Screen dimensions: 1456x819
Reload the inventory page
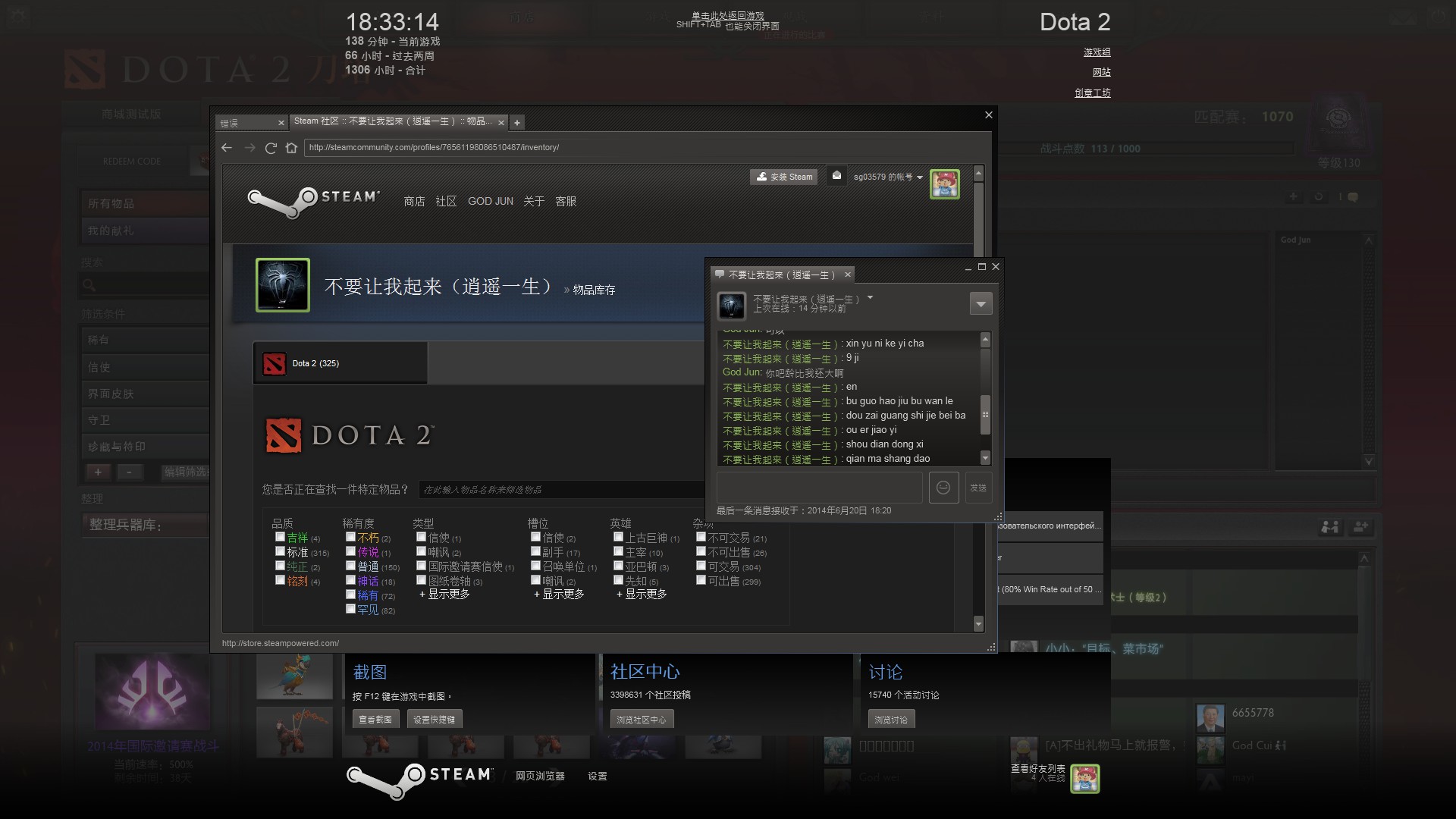point(271,148)
